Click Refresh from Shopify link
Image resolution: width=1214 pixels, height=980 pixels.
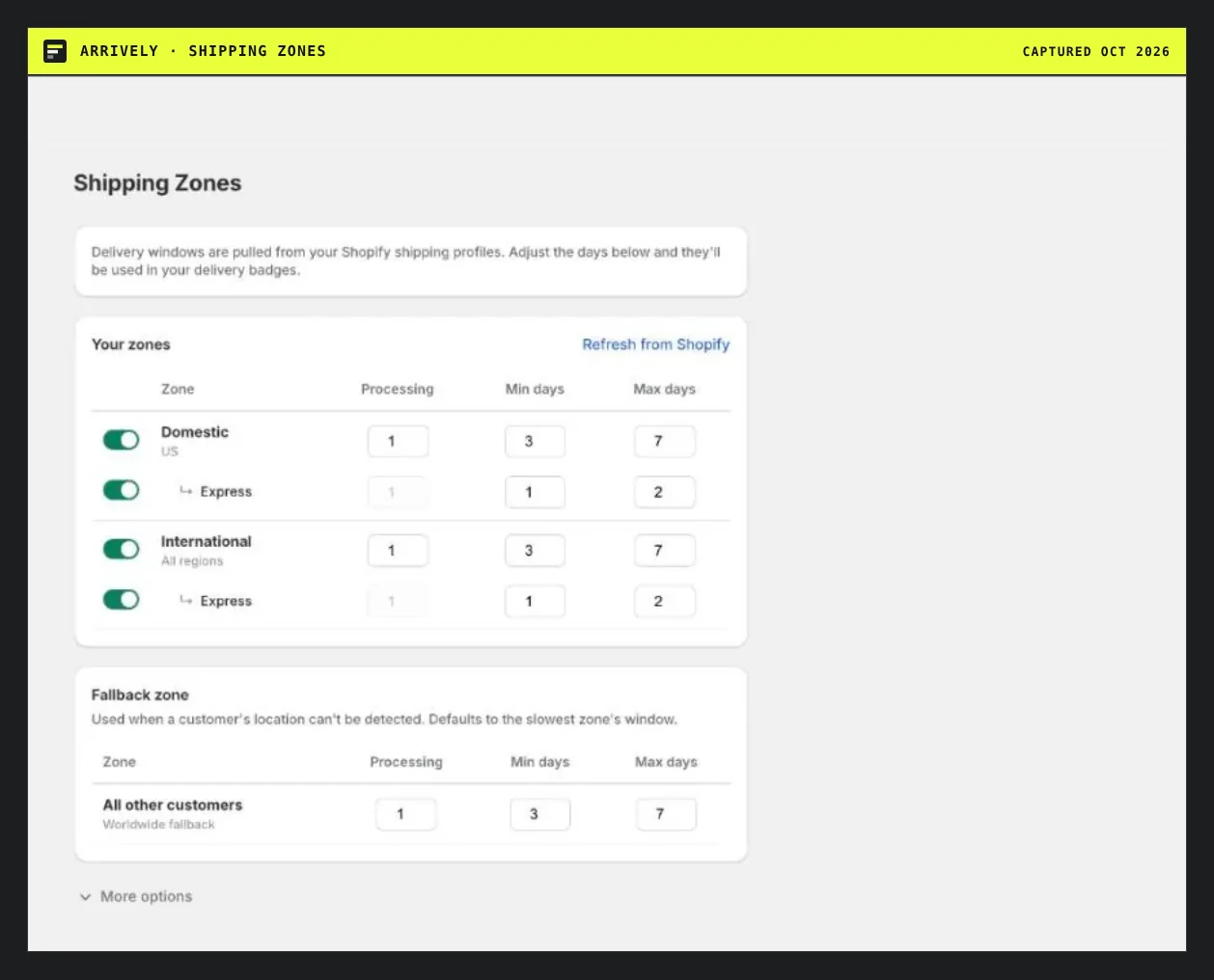pyautogui.click(x=656, y=344)
